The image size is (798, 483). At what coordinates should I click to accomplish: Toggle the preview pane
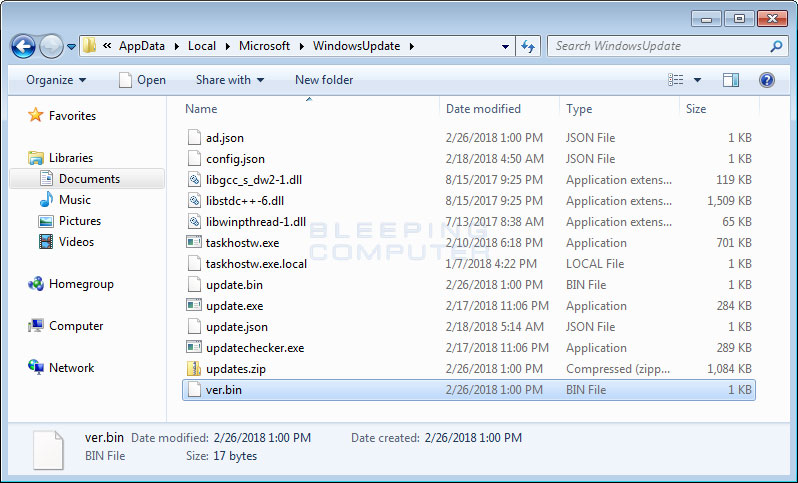pos(730,80)
